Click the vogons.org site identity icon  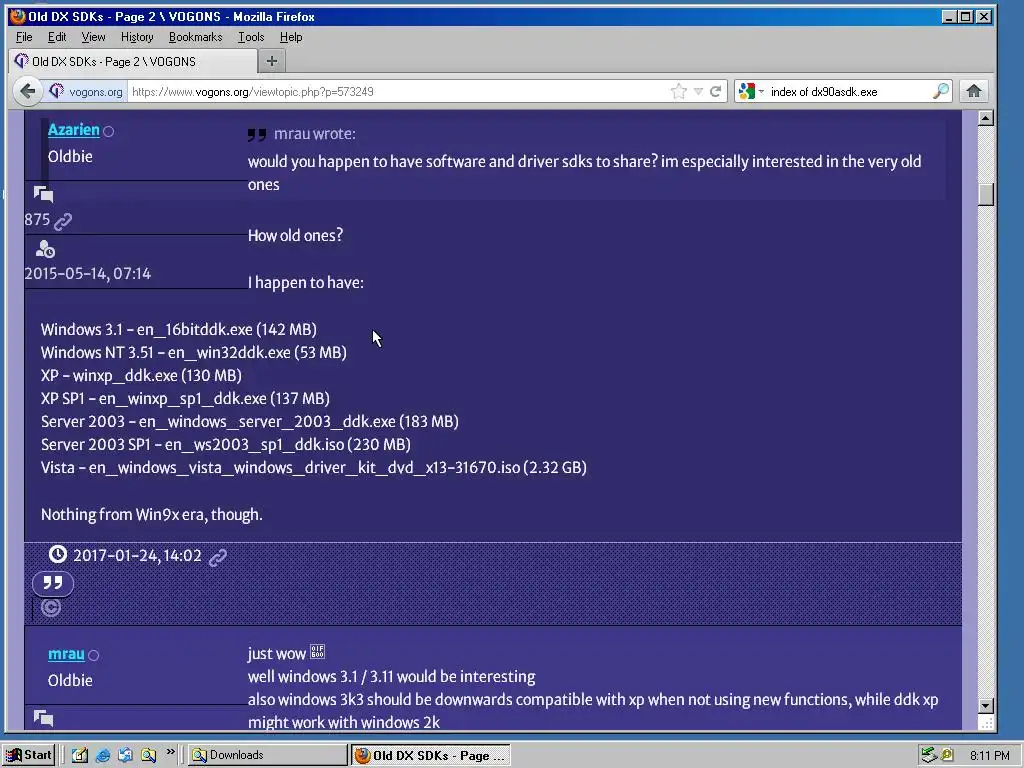tap(57, 91)
